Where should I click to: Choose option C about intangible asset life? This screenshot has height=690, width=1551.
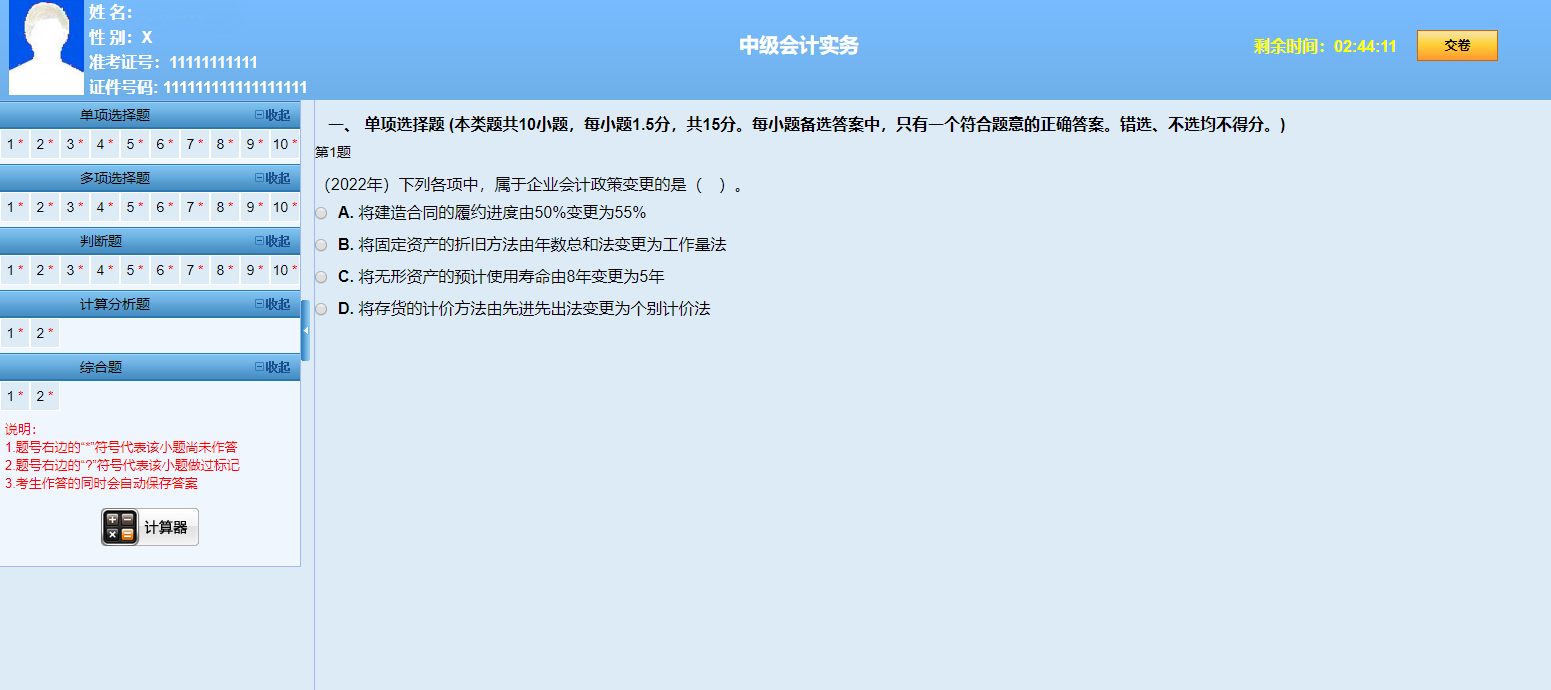(321, 277)
